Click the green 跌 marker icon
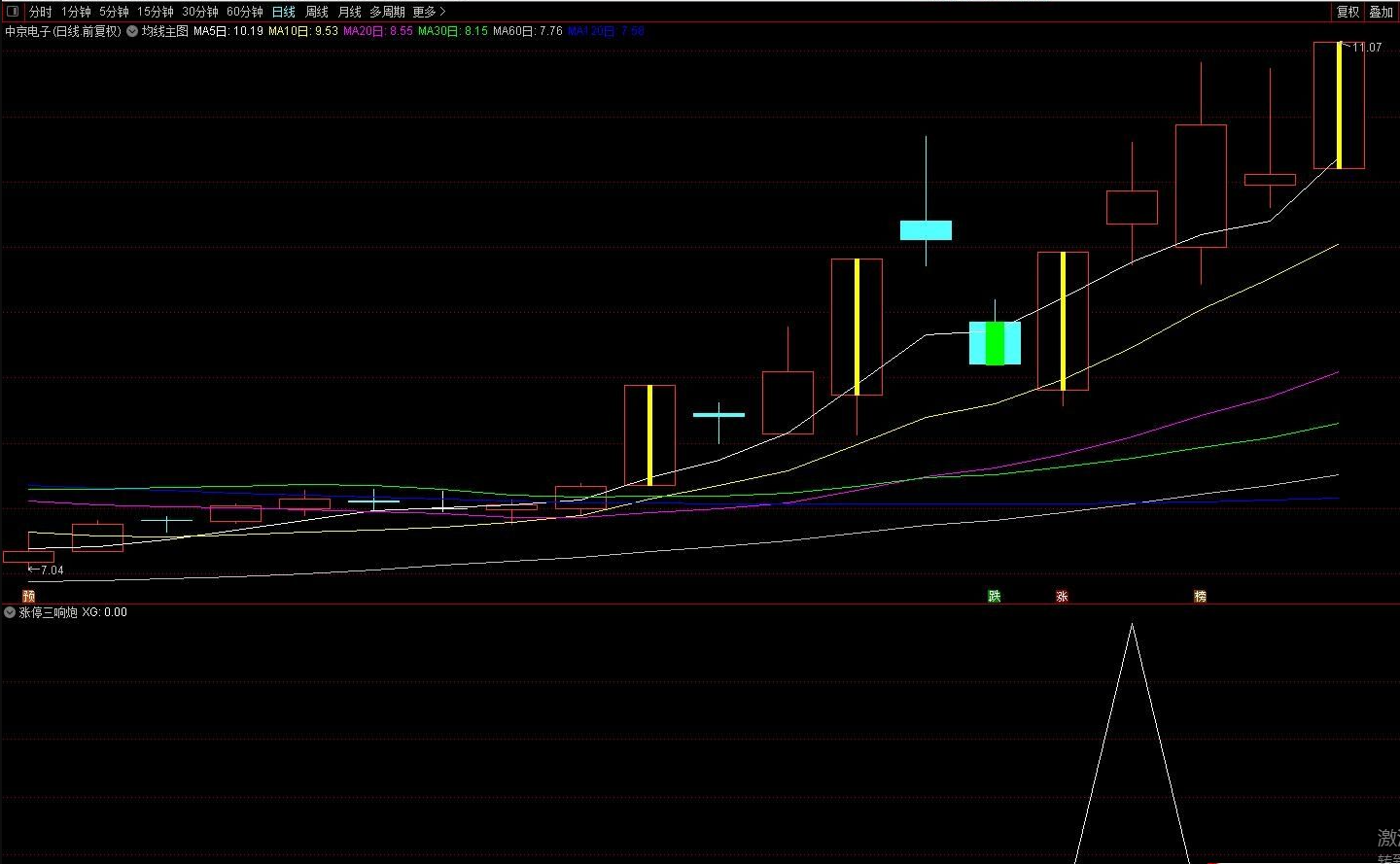The height and width of the screenshot is (864, 1400). point(995,596)
